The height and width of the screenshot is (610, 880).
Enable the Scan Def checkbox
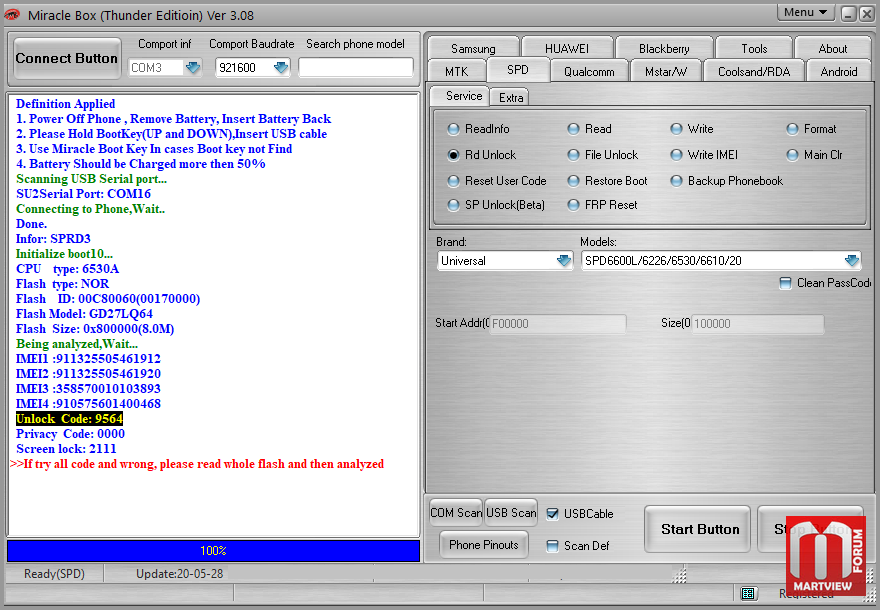click(553, 545)
